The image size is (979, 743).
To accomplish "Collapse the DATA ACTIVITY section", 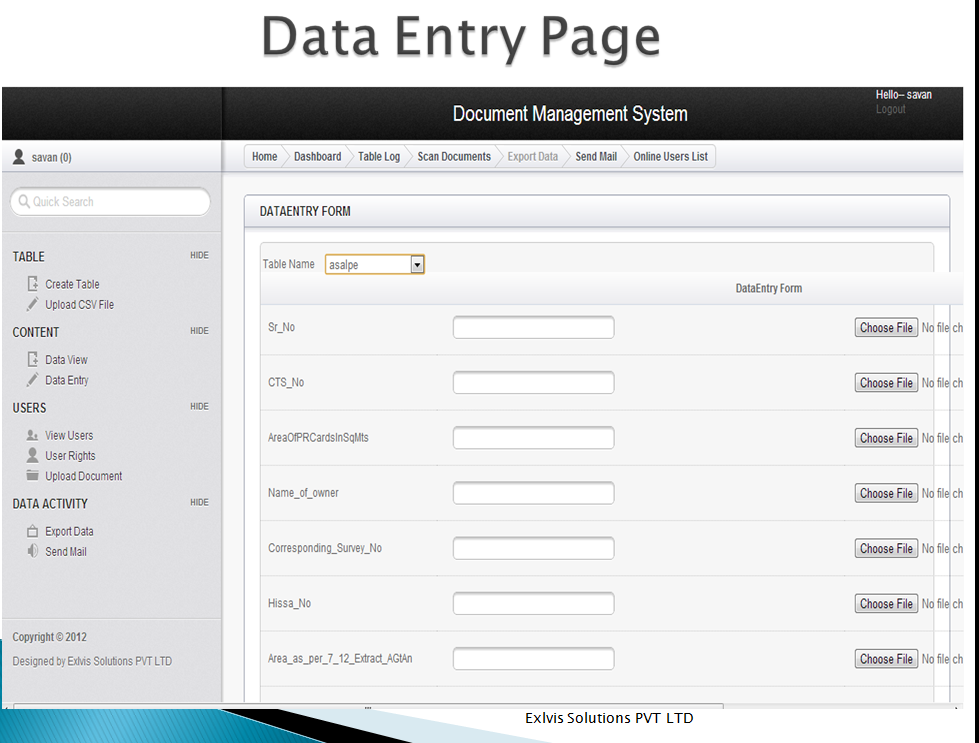I will coord(199,503).
